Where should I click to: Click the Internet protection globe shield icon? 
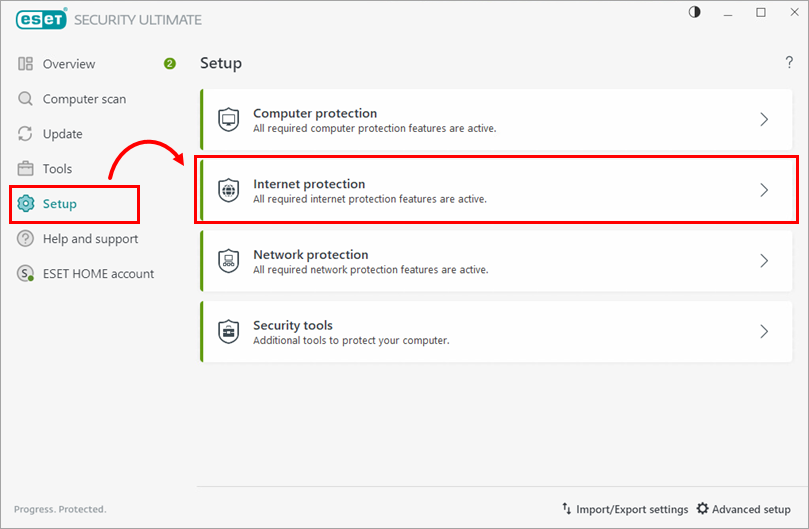(229, 190)
